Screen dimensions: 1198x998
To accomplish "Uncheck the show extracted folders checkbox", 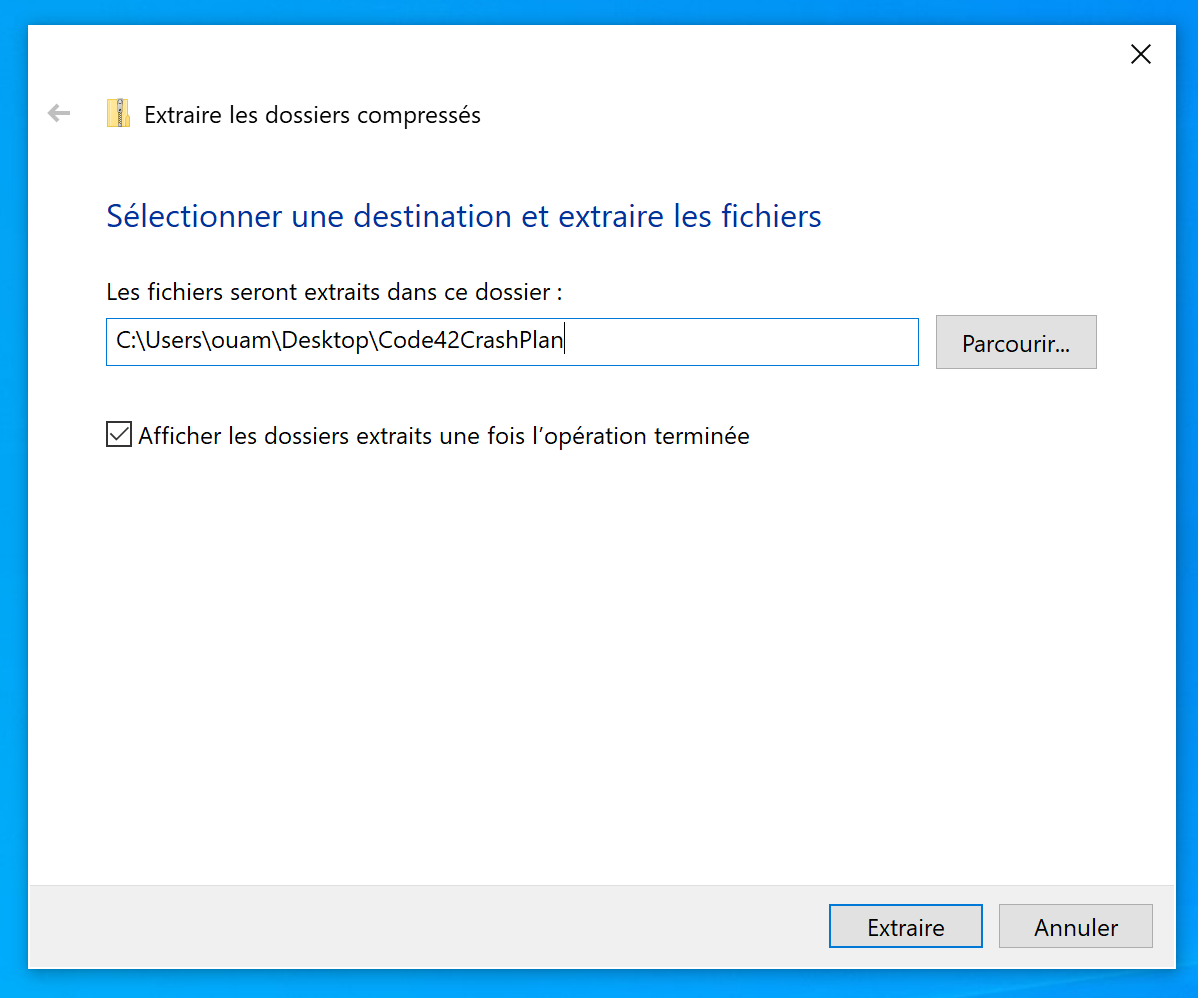I will 119,435.
